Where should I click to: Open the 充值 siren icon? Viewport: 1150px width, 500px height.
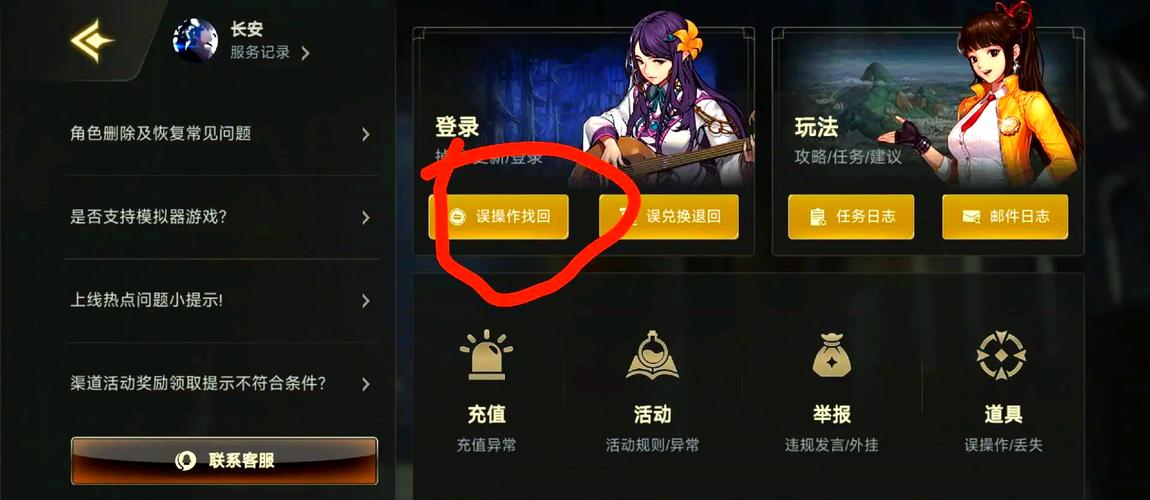[486, 355]
